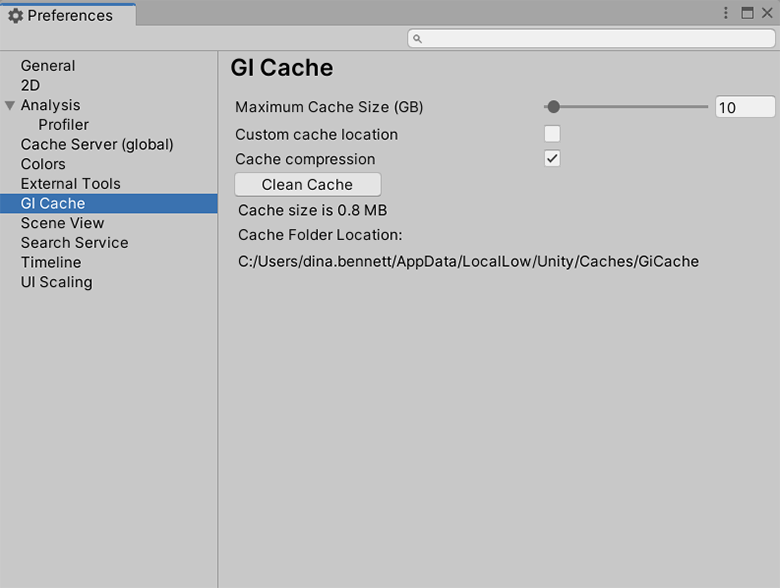
Task: Enable the Custom cache location checkbox
Action: click(552, 134)
